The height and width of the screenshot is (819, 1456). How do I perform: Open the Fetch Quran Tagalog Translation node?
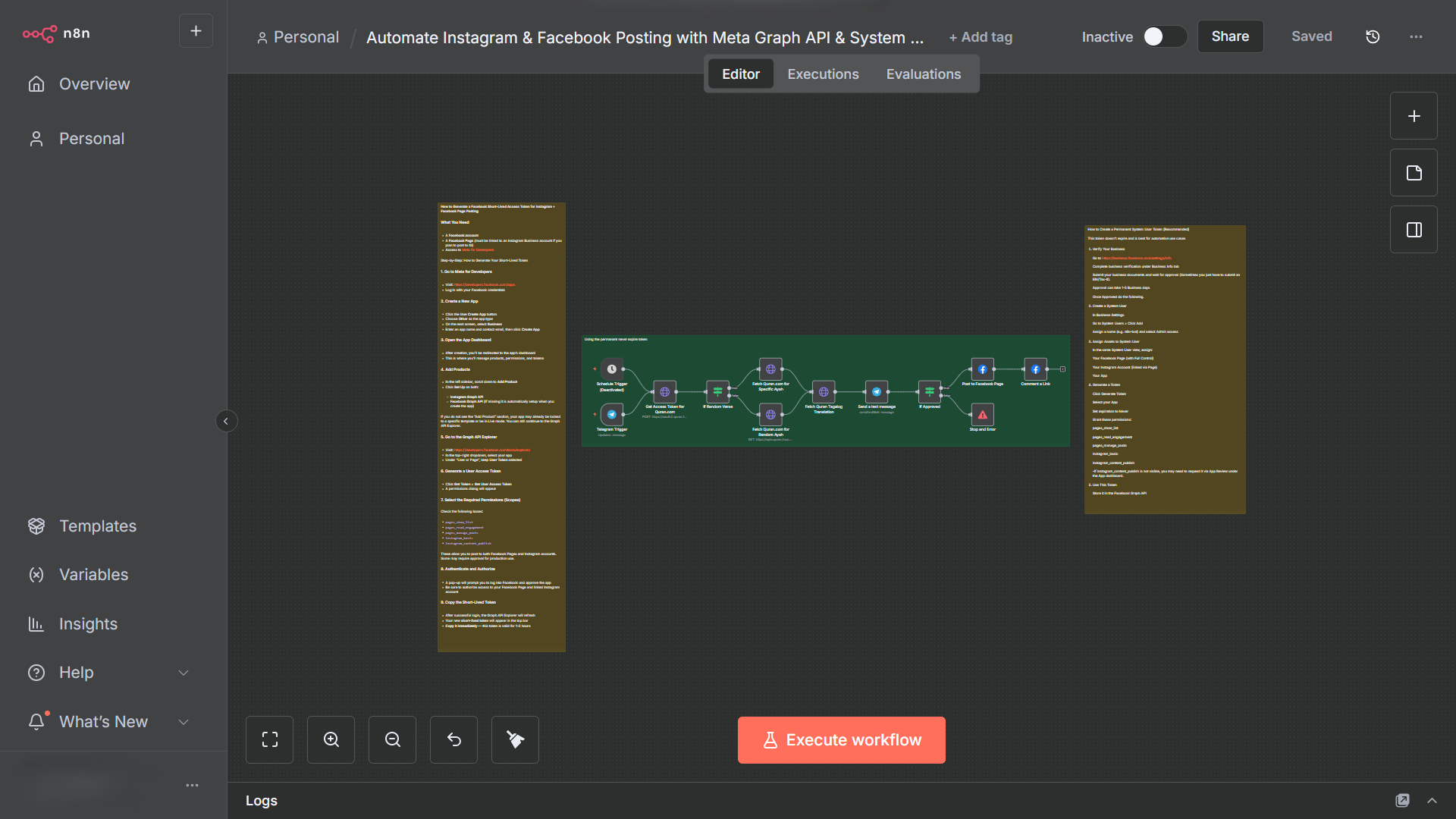pyautogui.click(x=823, y=392)
